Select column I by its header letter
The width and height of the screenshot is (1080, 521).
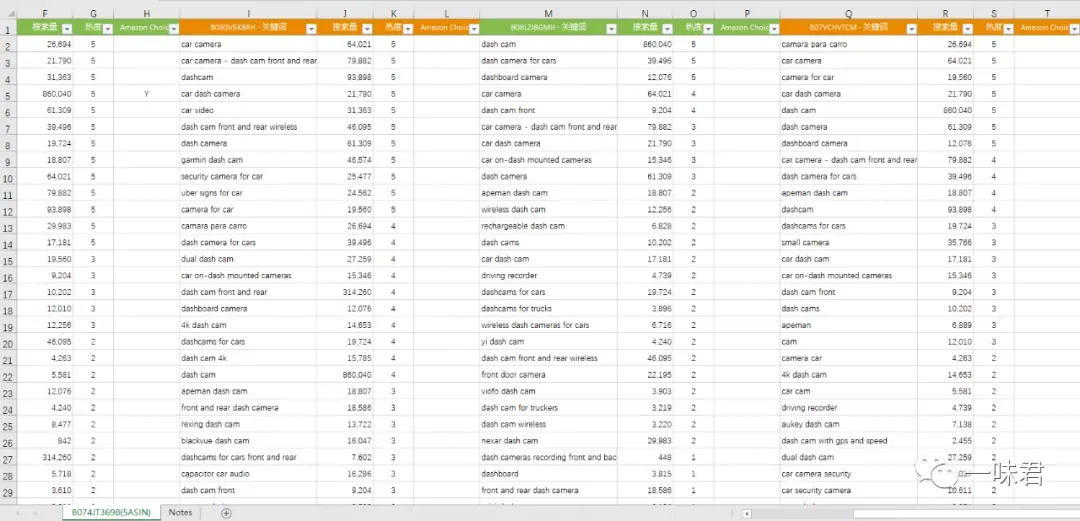(x=248, y=13)
